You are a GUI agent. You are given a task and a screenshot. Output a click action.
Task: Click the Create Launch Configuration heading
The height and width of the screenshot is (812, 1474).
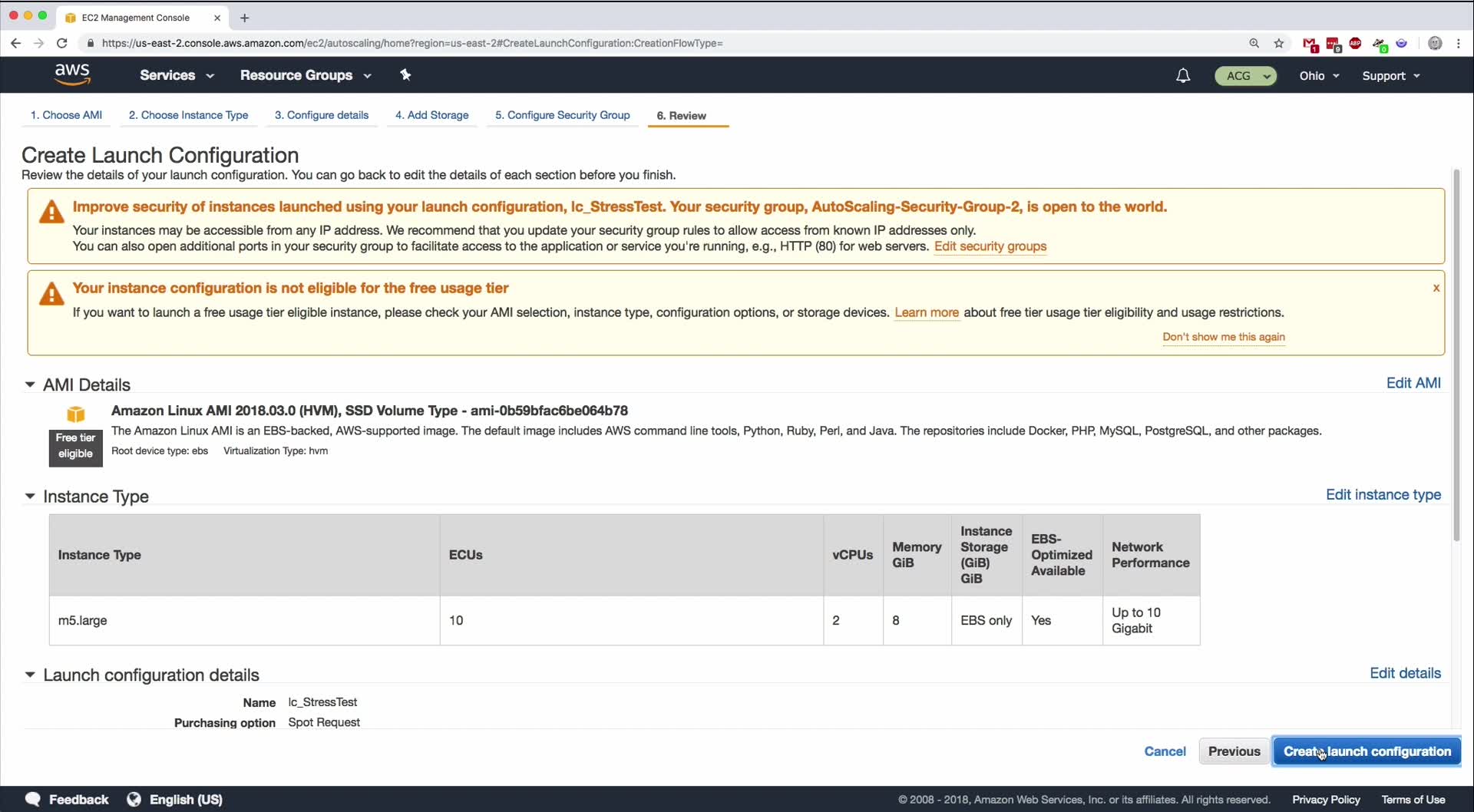click(160, 155)
